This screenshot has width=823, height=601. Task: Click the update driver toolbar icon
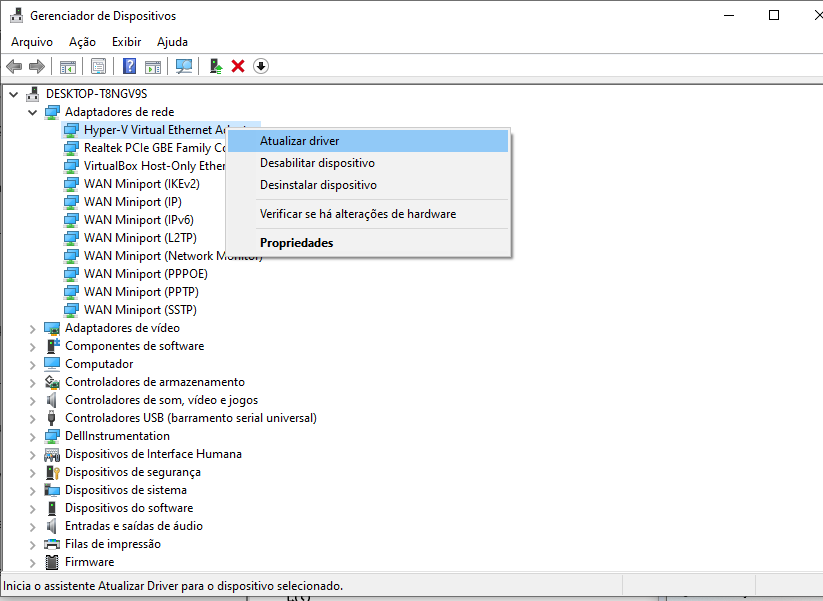(215, 66)
